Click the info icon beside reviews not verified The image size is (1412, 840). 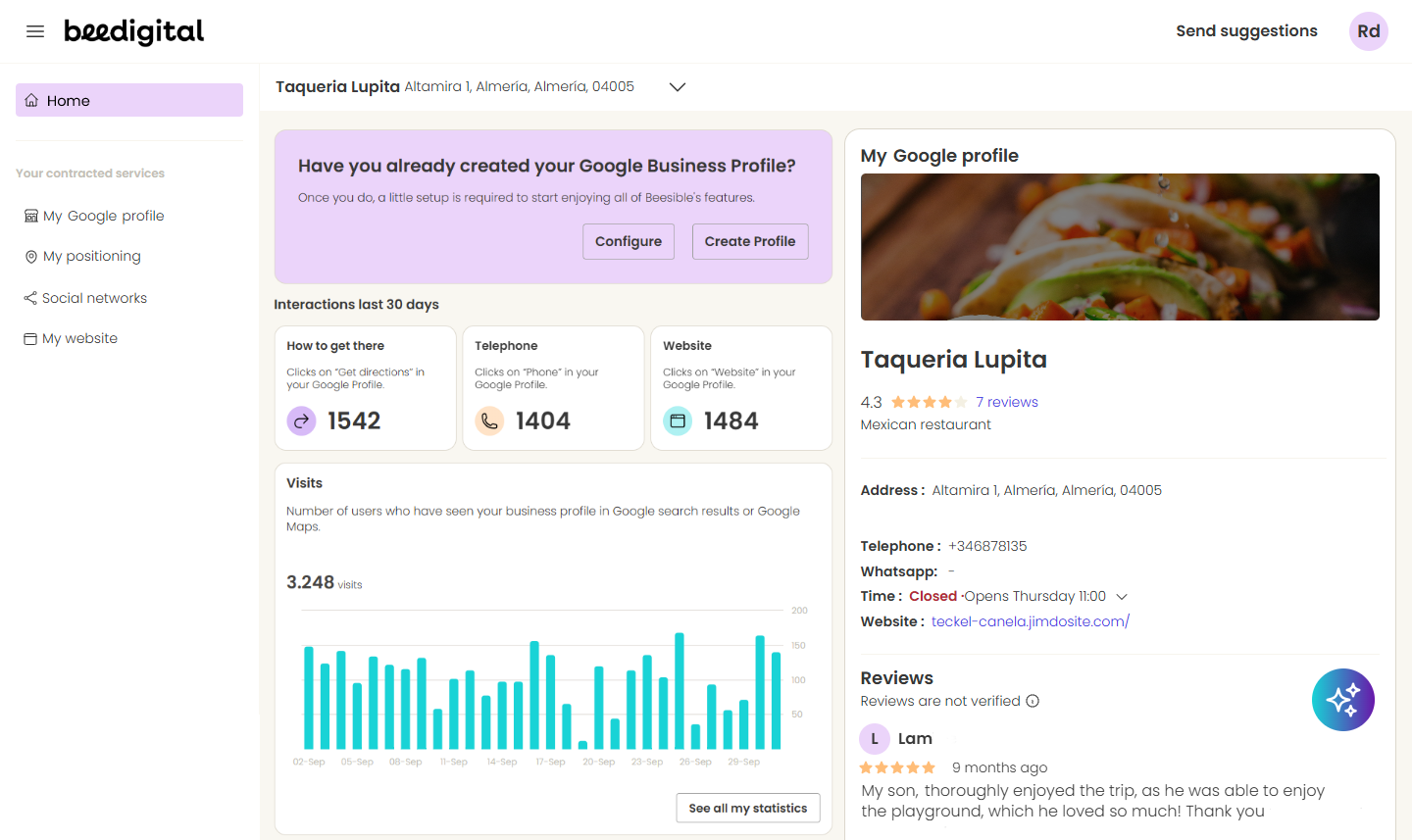click(1033, 701)
